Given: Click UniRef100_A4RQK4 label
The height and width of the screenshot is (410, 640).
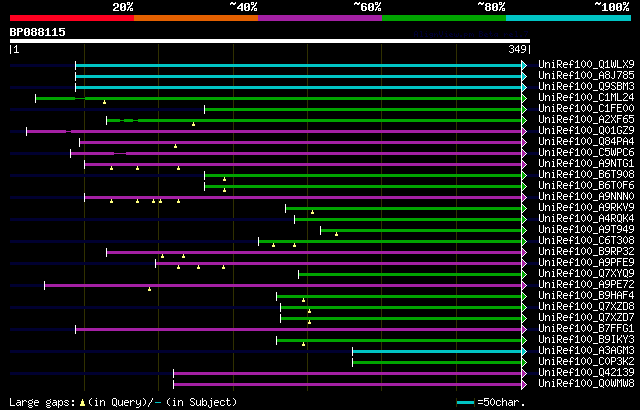Looking at the screenshot, I should point(586,219).
